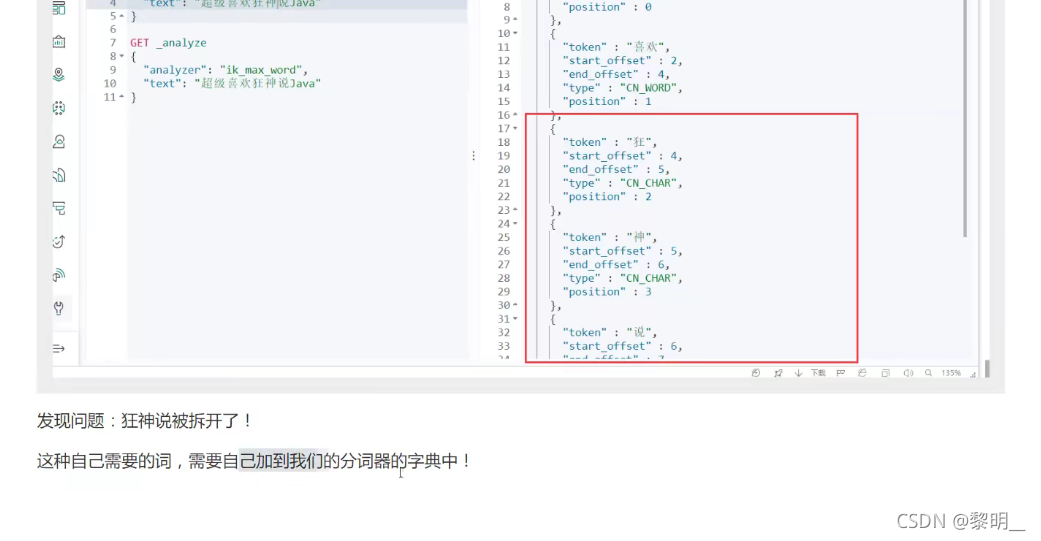Click the "analyzer": "ik_max_word" line
The image size is (1041, 541).
click(225, 70)
